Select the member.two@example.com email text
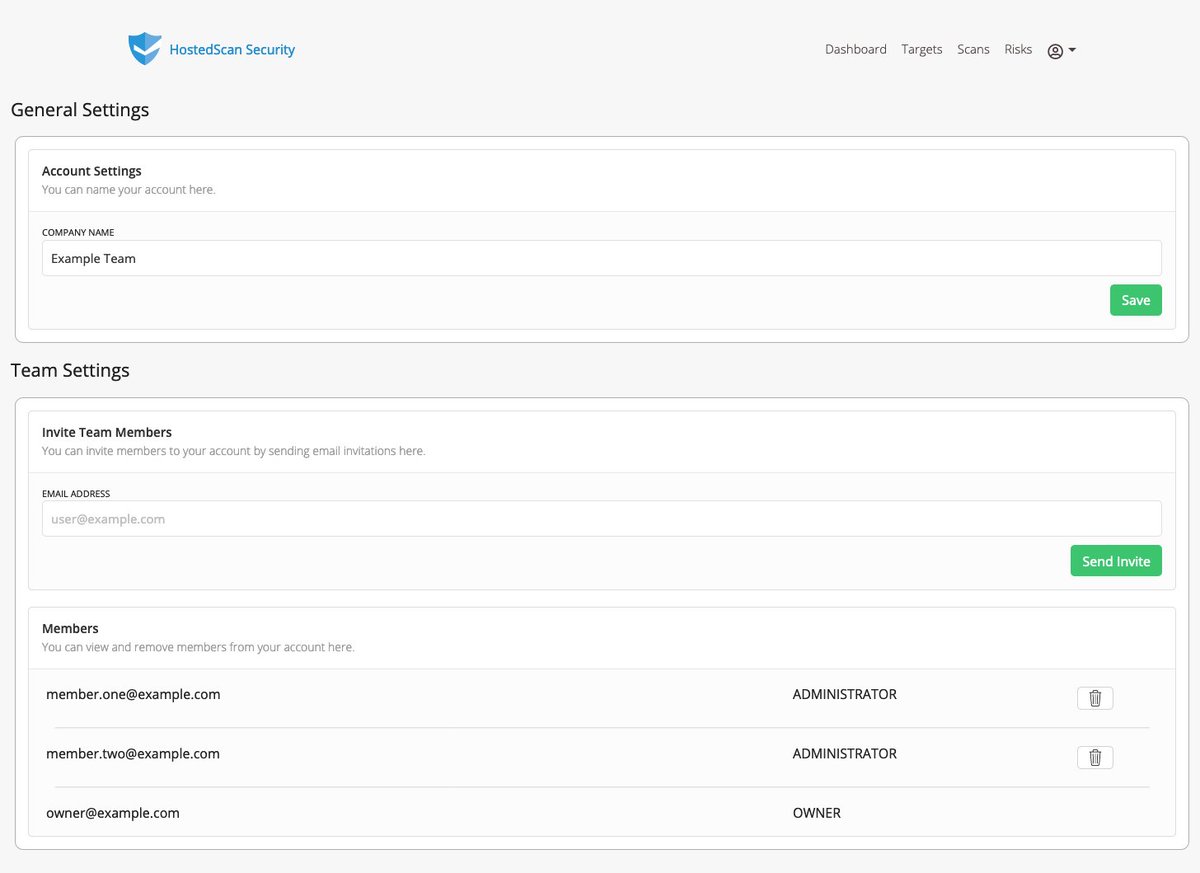 click(133, 753)
